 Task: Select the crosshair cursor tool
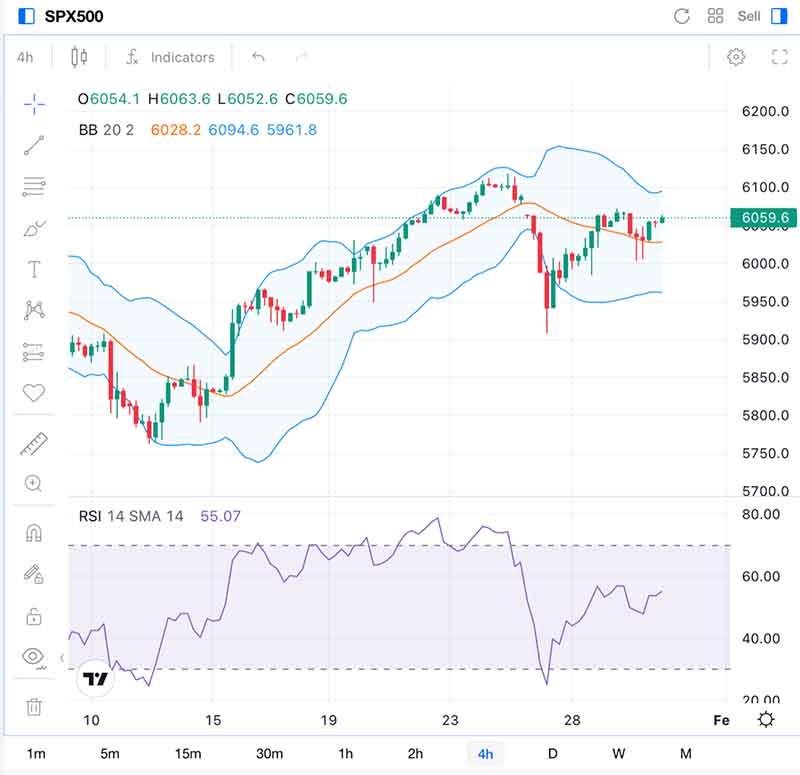[34, 103]
